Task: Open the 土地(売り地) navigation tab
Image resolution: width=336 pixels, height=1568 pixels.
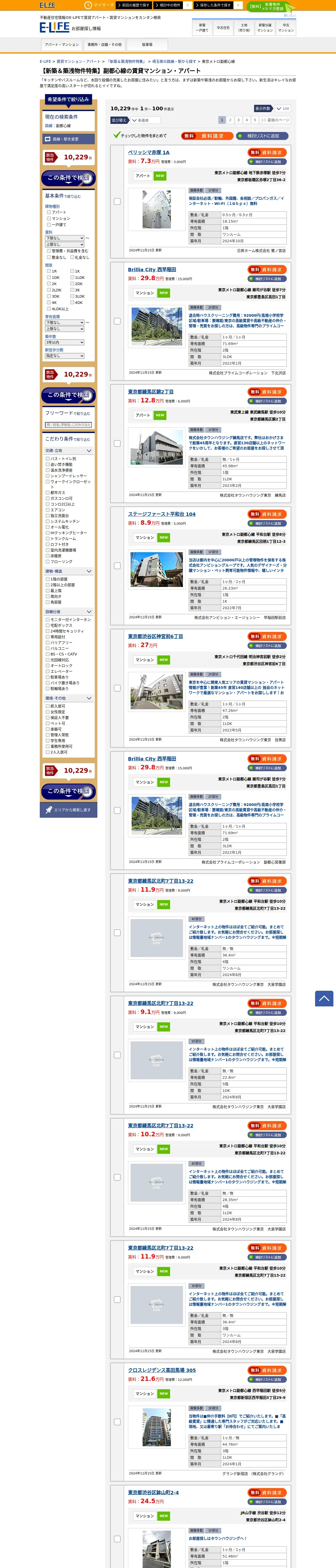Action: click(244, 28)
